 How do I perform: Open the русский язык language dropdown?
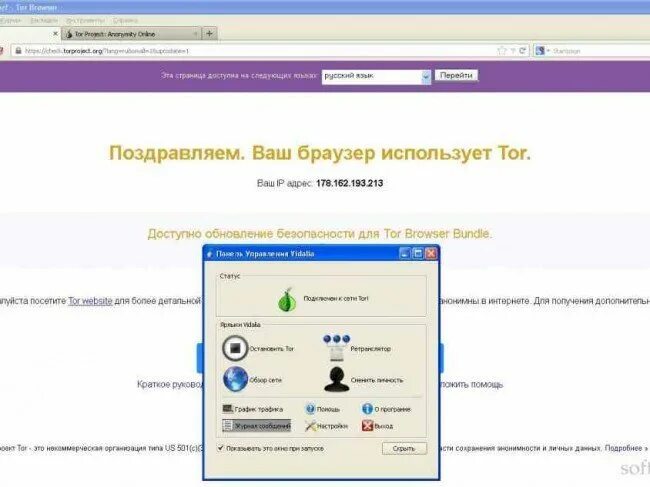(376, 76)
